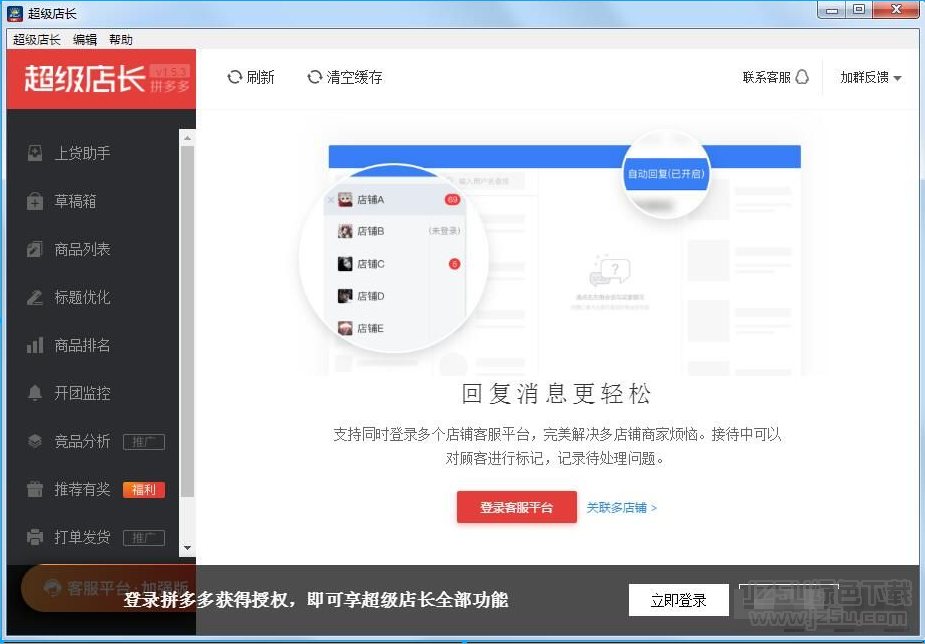
Task: Click the 立即登录 button
Action: (x=678, y=600)
